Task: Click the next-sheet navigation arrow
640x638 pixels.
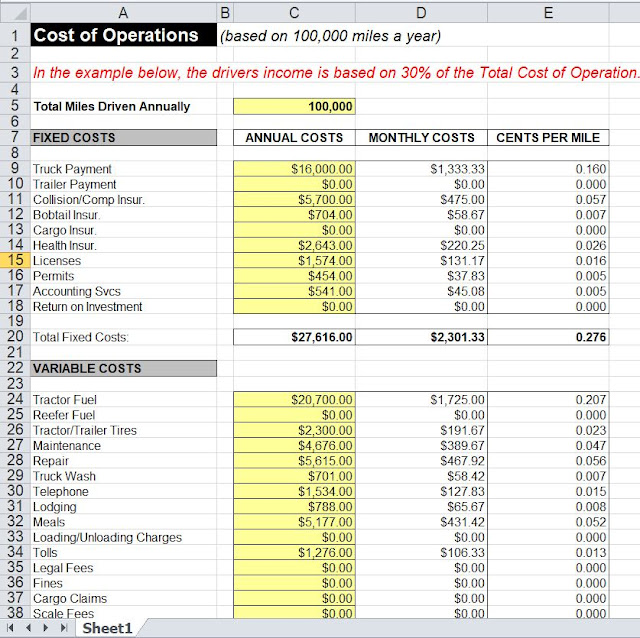Action: (46, 628)
